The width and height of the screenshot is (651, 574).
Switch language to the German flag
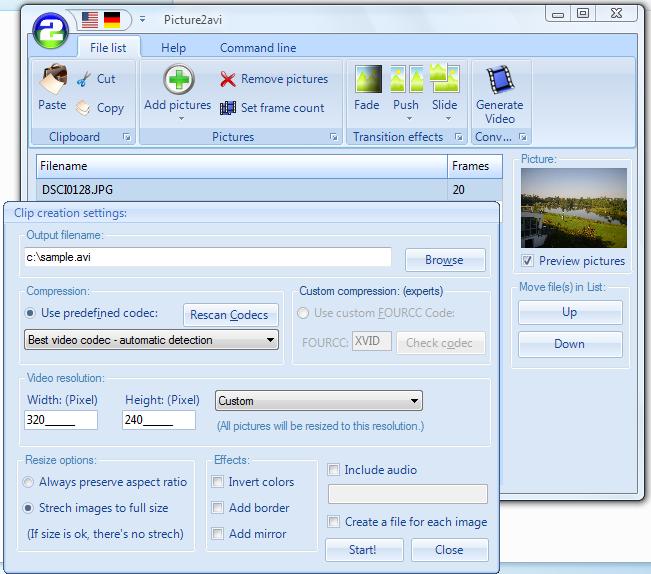coord(111,20)
